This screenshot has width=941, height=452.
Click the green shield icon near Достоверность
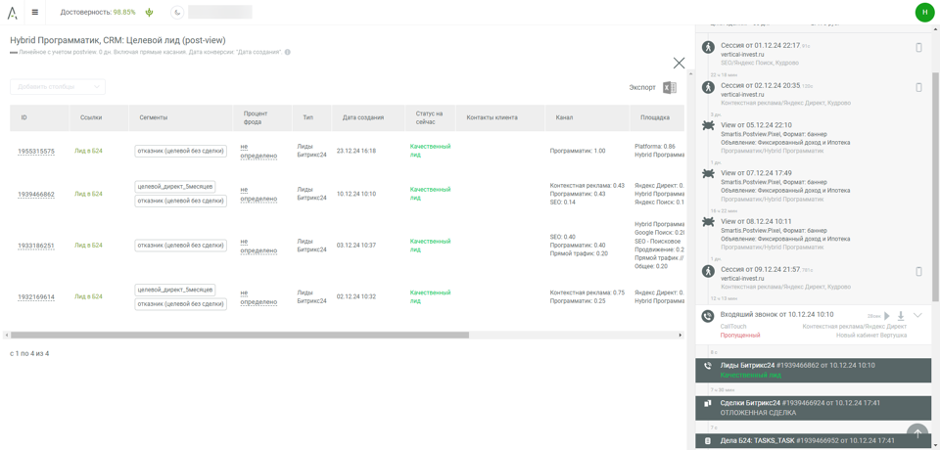tap(149, 13)
